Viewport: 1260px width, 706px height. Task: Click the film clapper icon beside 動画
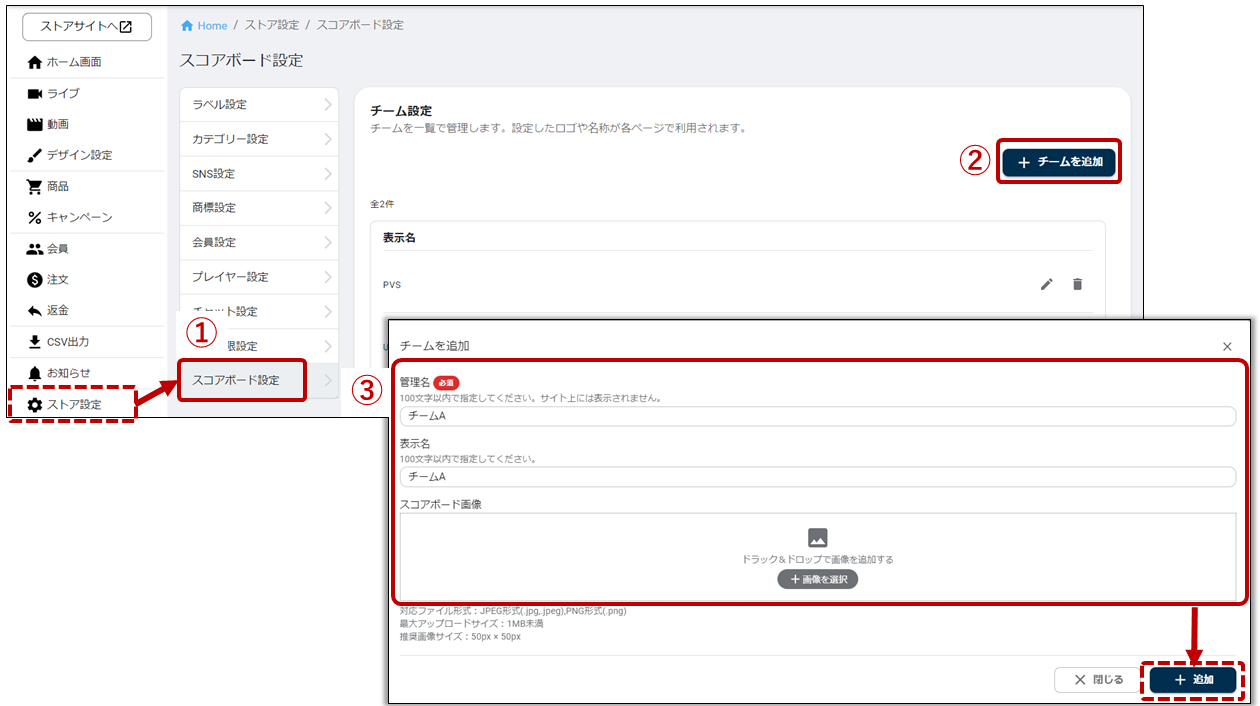tap(35, 124)
